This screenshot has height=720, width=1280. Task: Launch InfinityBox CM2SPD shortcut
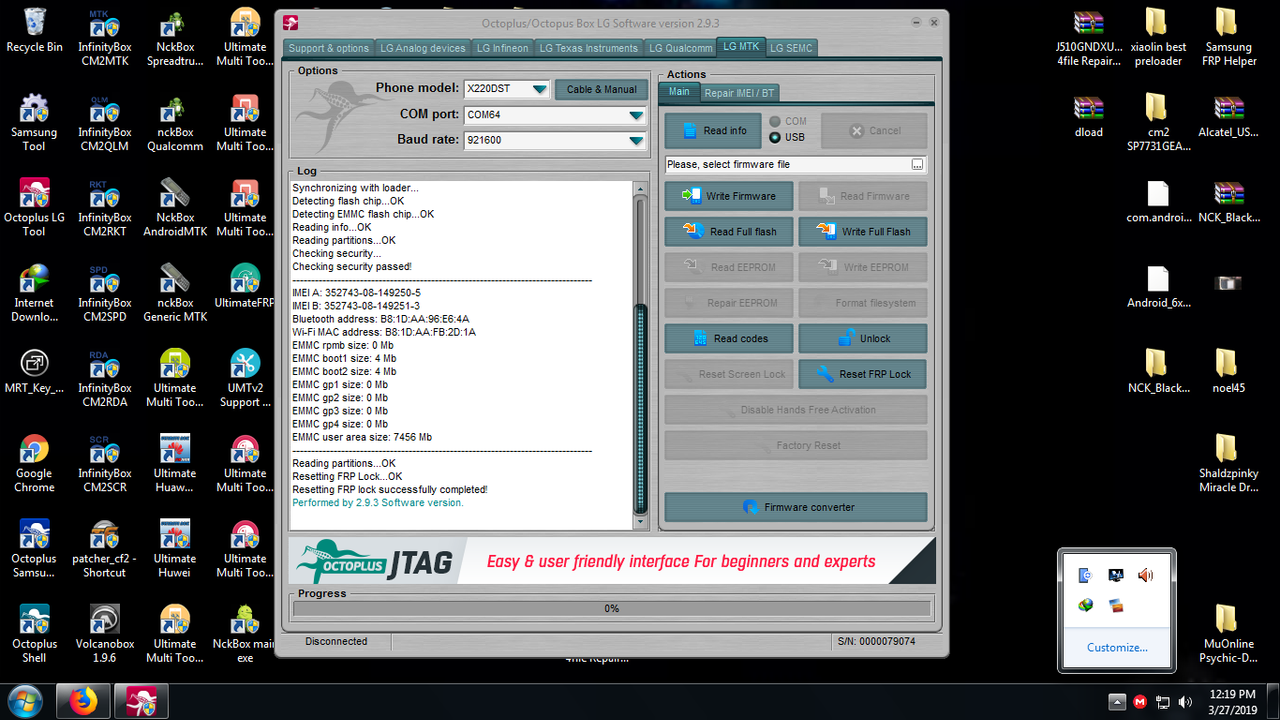click(105, 294)
